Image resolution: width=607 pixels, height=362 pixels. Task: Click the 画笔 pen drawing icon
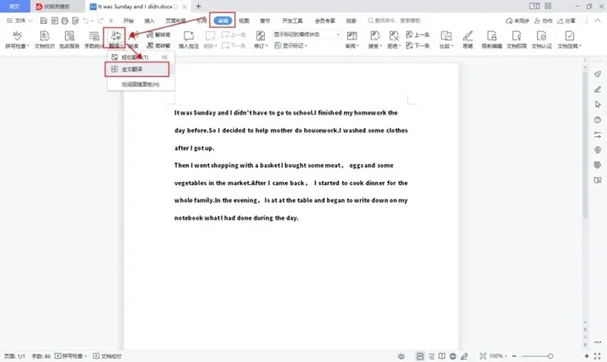pyautogui.click(x=468, y=39)
